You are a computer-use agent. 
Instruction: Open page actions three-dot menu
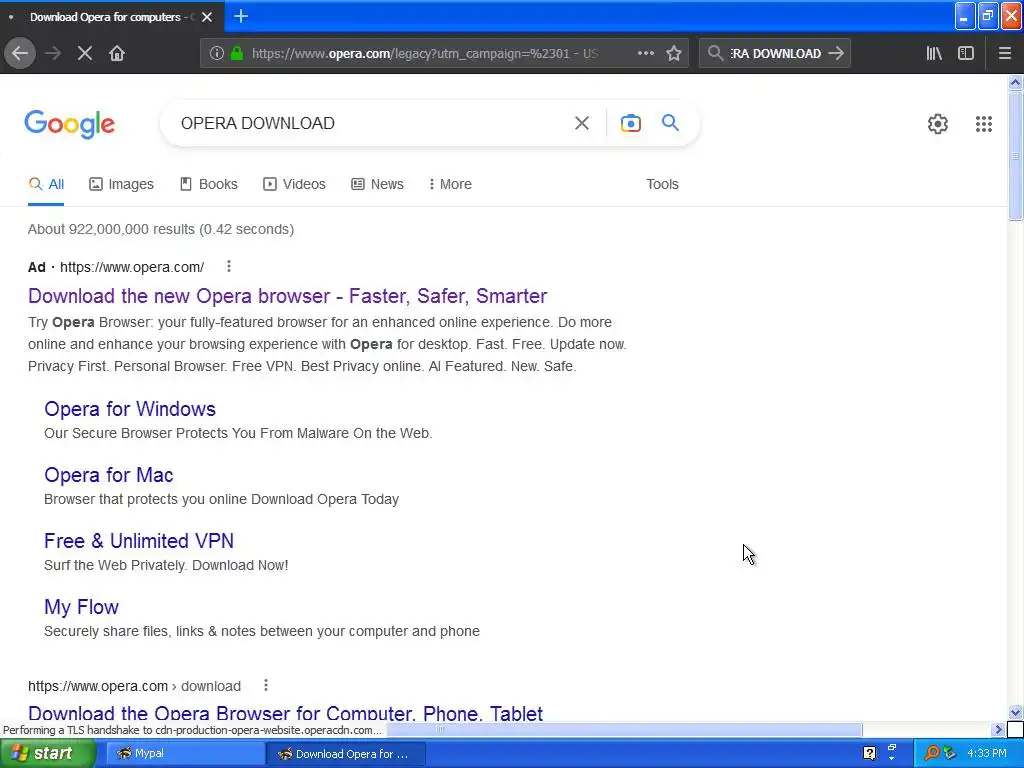(x=645, y=54)
